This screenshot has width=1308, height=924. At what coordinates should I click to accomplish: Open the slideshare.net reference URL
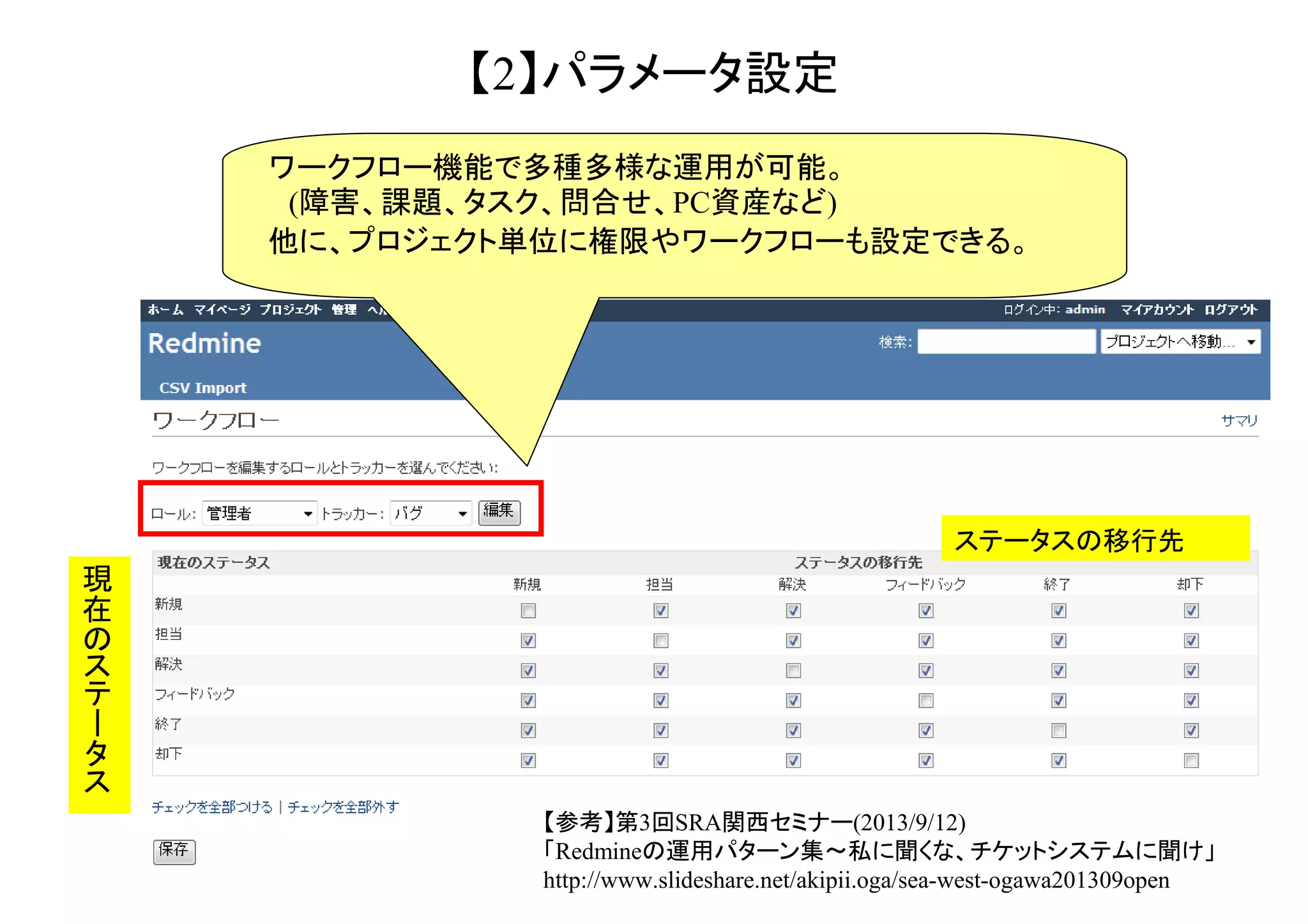tap(856, 881)
